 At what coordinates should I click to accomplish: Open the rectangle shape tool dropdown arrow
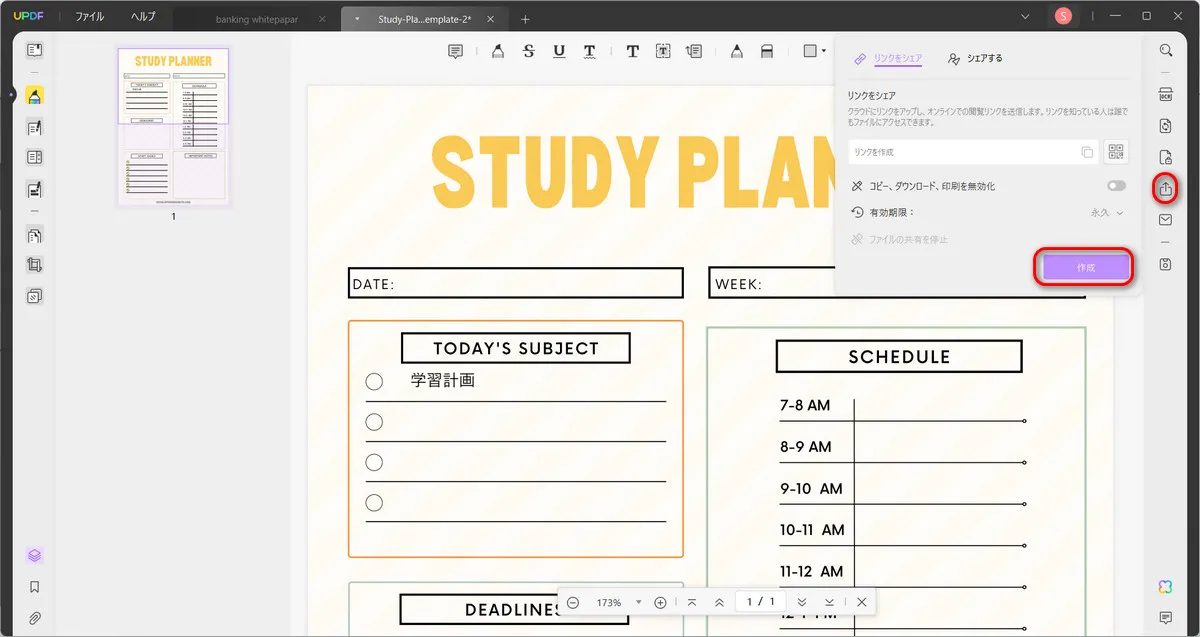tap(825, 52)
